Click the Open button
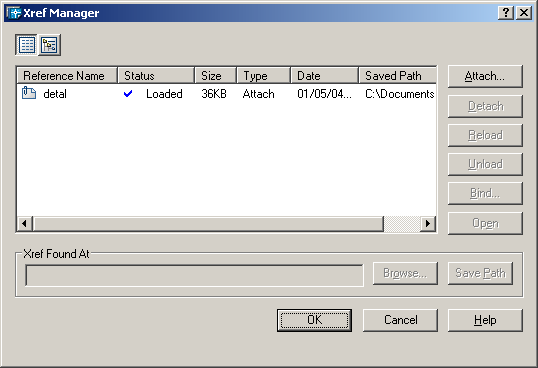The image size is (538, 368). (x=485, y=223)
